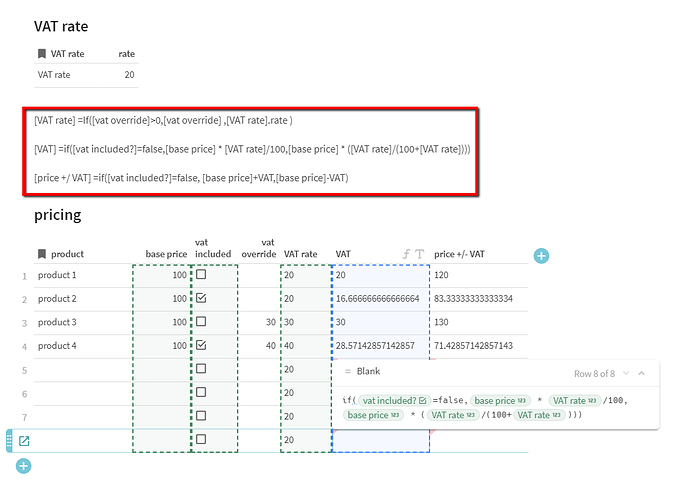The width and height of the screenshot is (676, 500).
Task: Click price value 71.42857142857143
Action: pyautogui.click(x=473, y=345)
